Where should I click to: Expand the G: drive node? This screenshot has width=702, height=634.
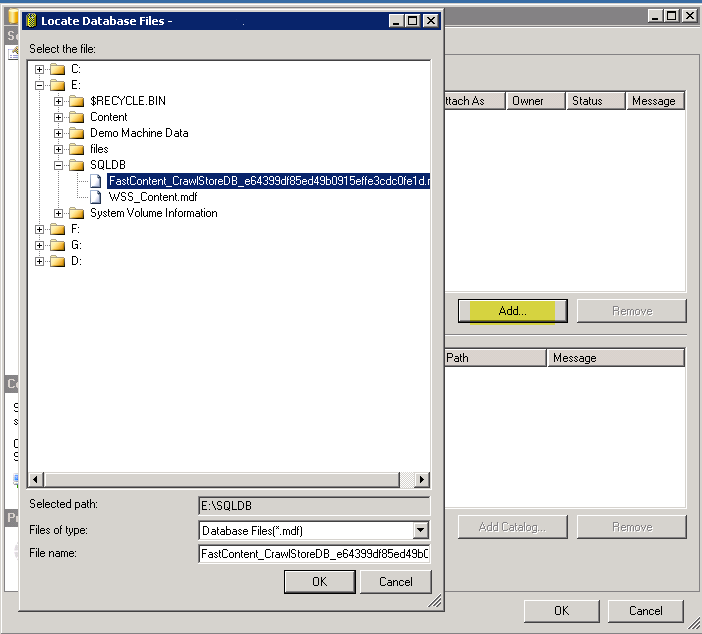39,245
